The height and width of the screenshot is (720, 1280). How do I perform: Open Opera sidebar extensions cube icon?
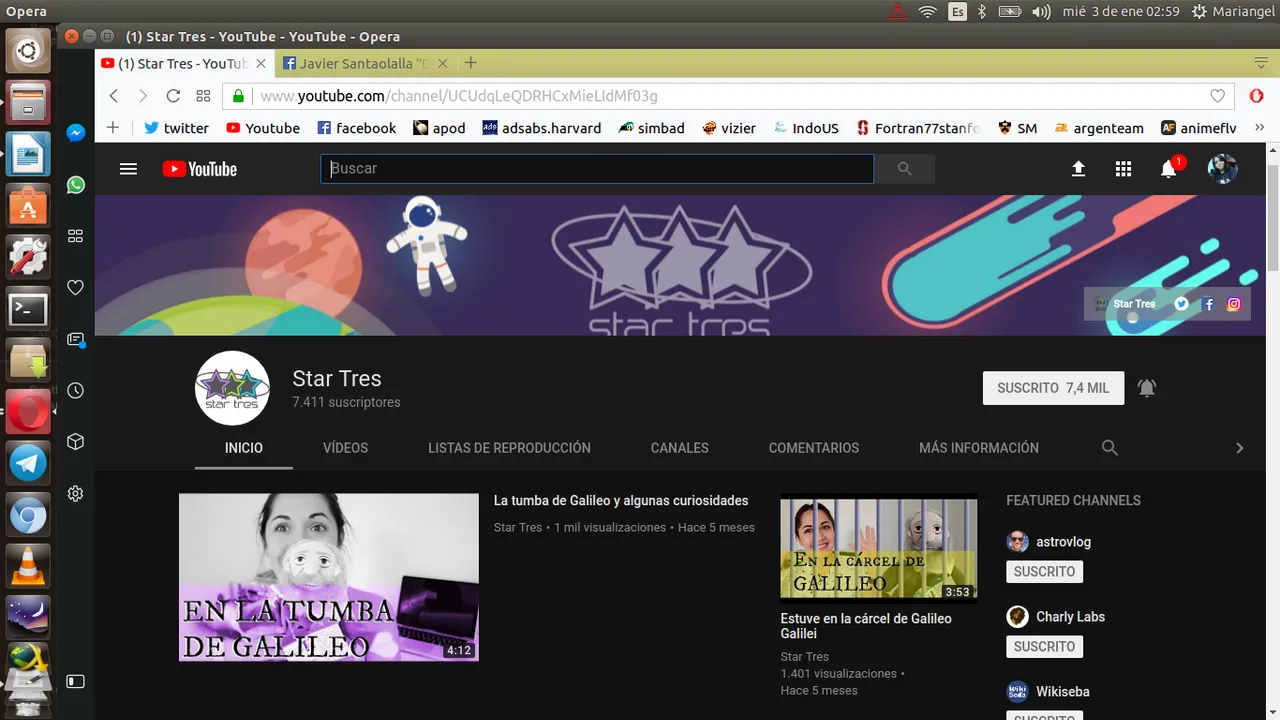(75, 441)
